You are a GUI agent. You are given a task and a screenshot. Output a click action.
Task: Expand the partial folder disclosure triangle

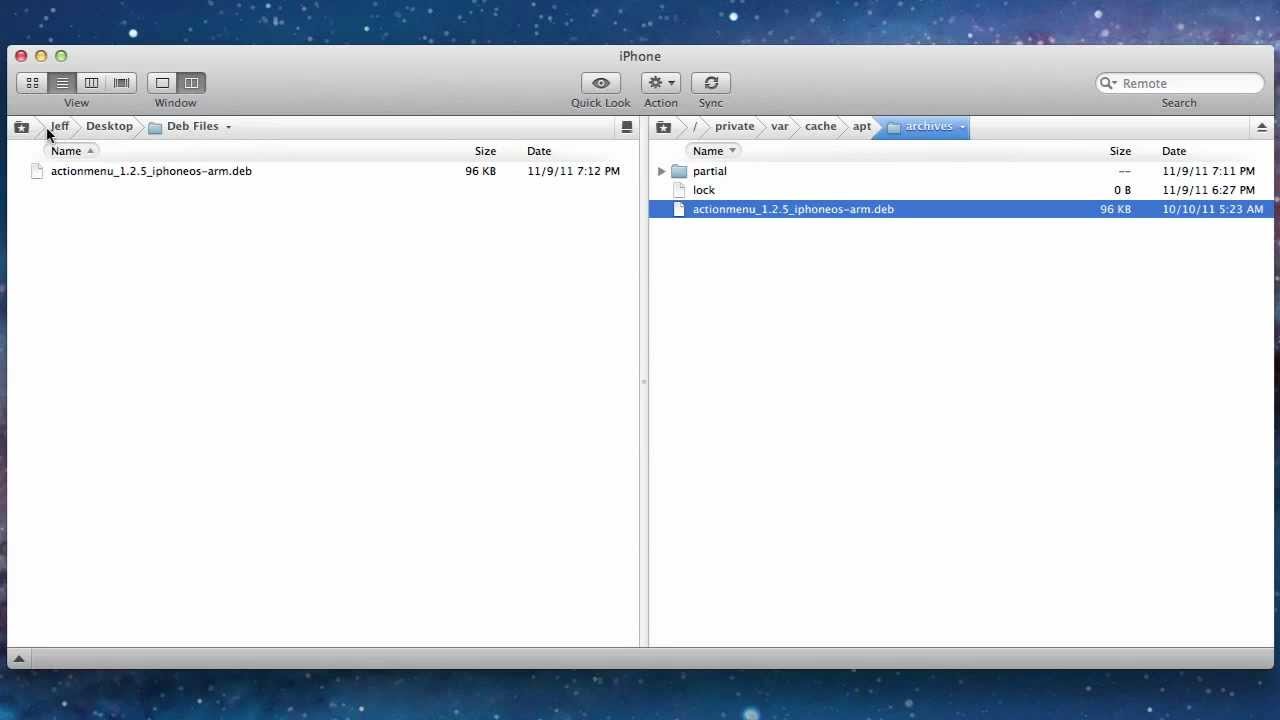[661, 171]
